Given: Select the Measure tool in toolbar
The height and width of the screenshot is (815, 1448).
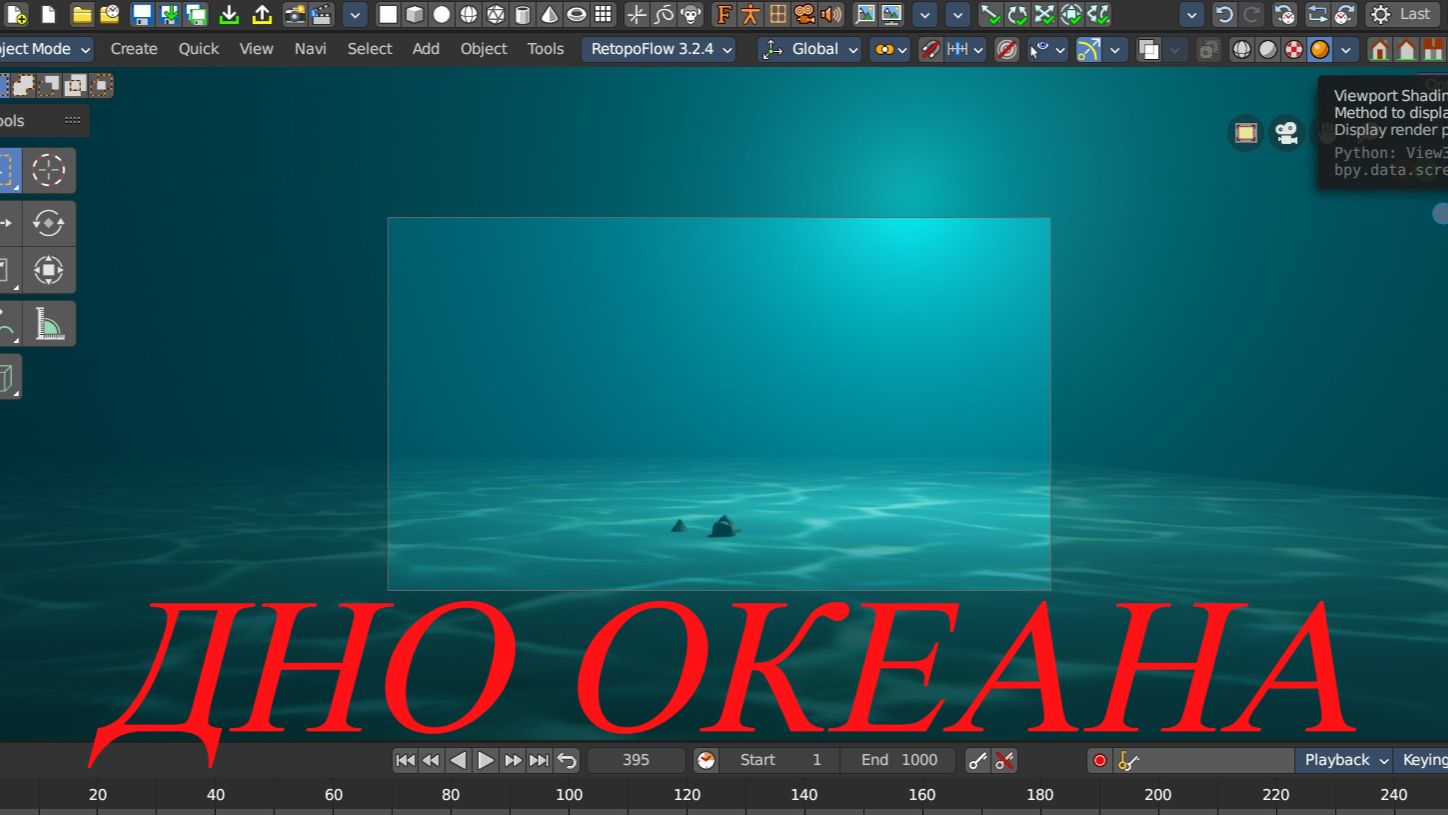Looking at the screenshot, I should pyautogui.click(x=49, y=323).
